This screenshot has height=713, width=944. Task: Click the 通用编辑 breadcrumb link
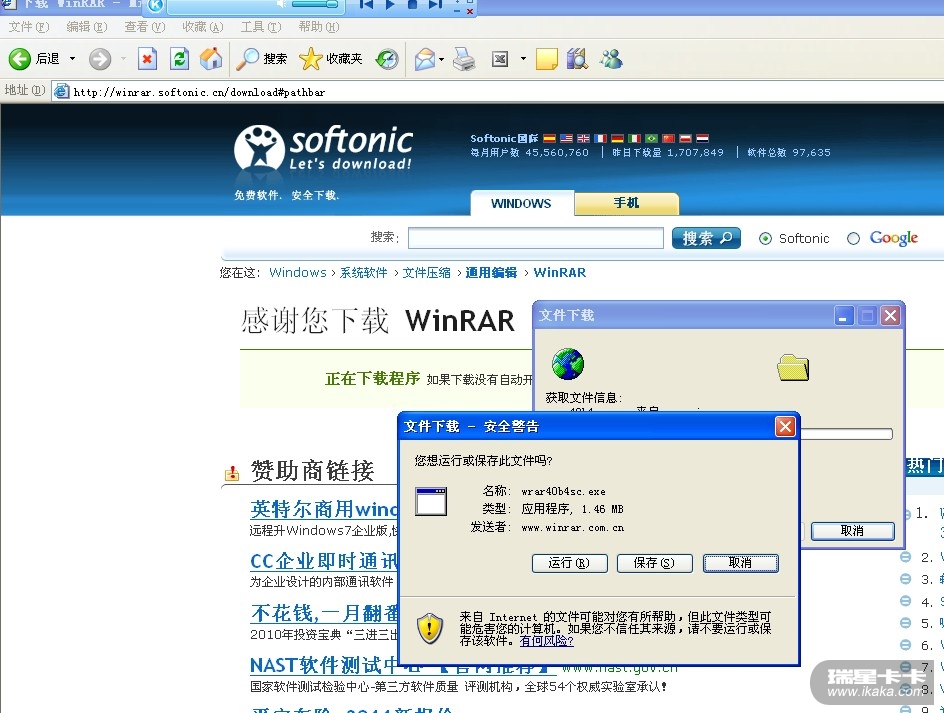(x=491, y=273)
